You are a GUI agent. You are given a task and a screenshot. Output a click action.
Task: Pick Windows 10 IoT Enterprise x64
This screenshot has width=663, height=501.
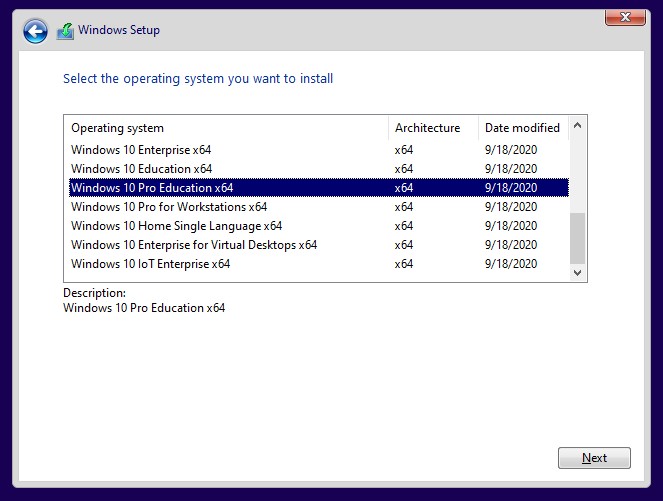319,264
